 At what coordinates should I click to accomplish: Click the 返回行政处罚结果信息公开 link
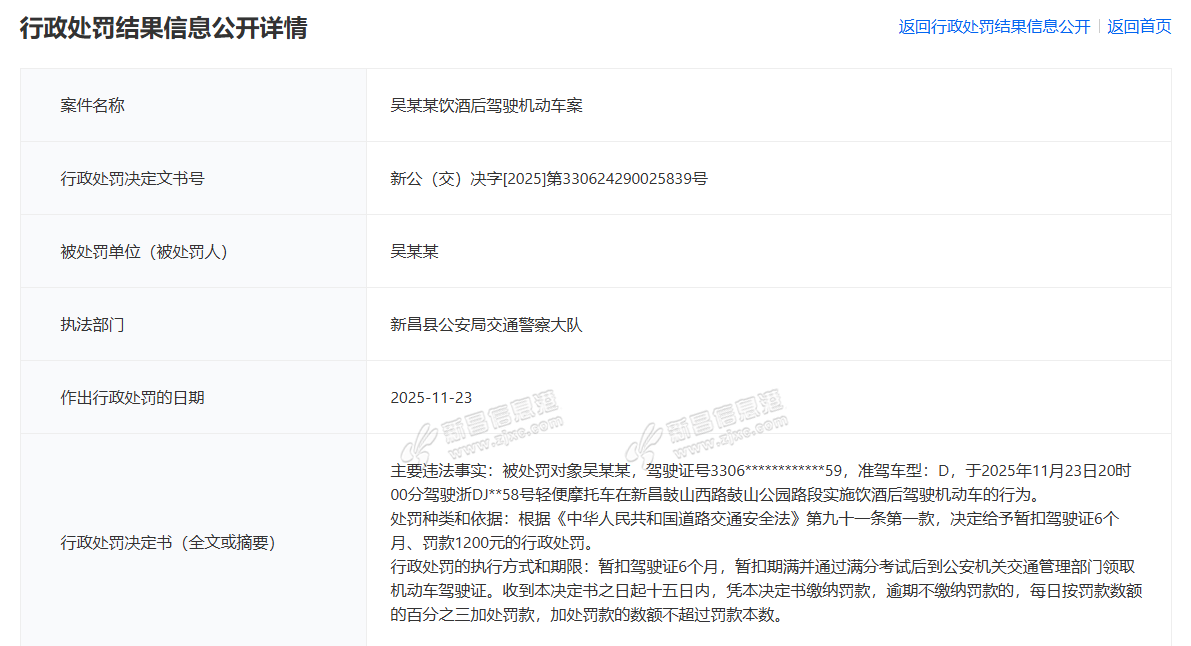point(994,27)
